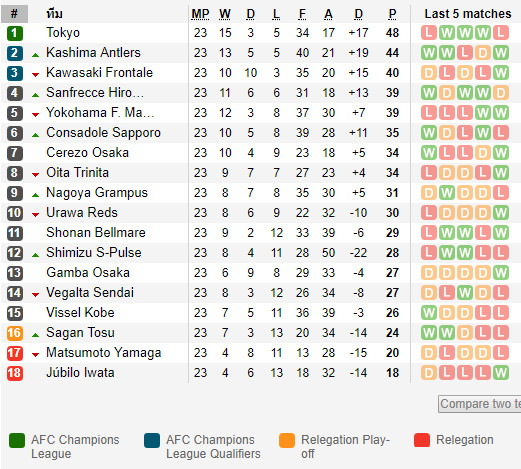Click the Relegation Play-off orange legend swatch
Image resolution: width=521 pixels, height=469 pixels.
pyautogui.click(x=287, y=440)
